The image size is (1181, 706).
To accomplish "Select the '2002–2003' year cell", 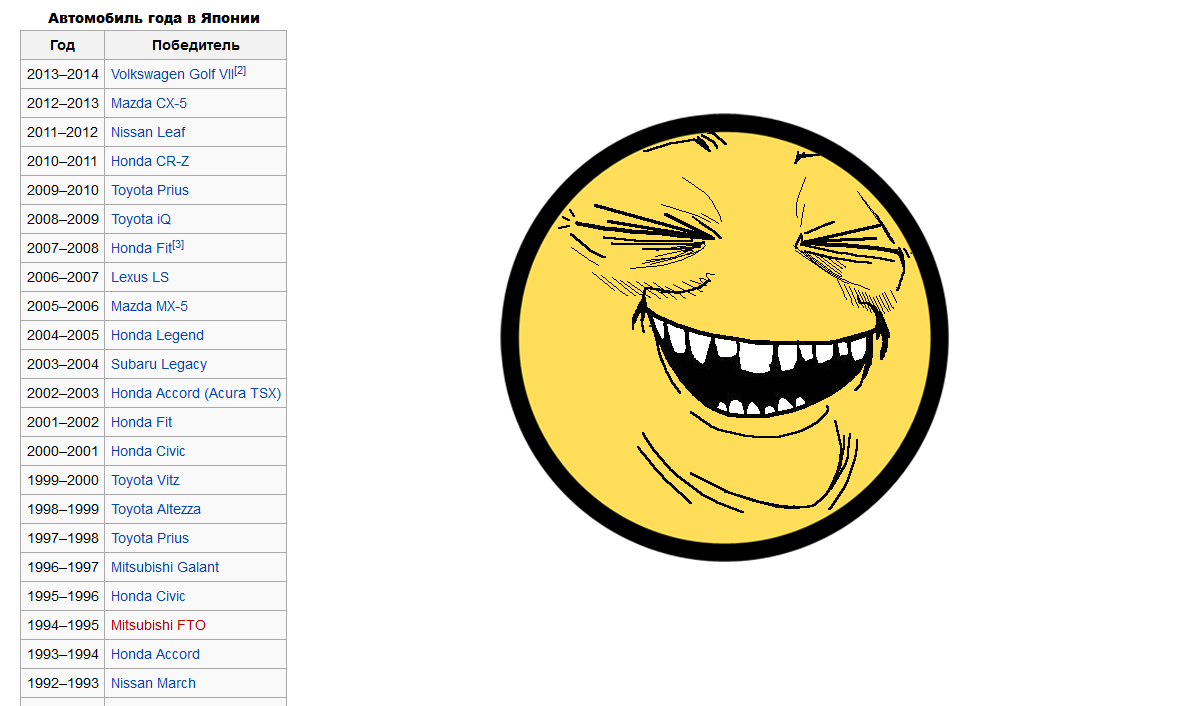I will [x=63, y=393].
